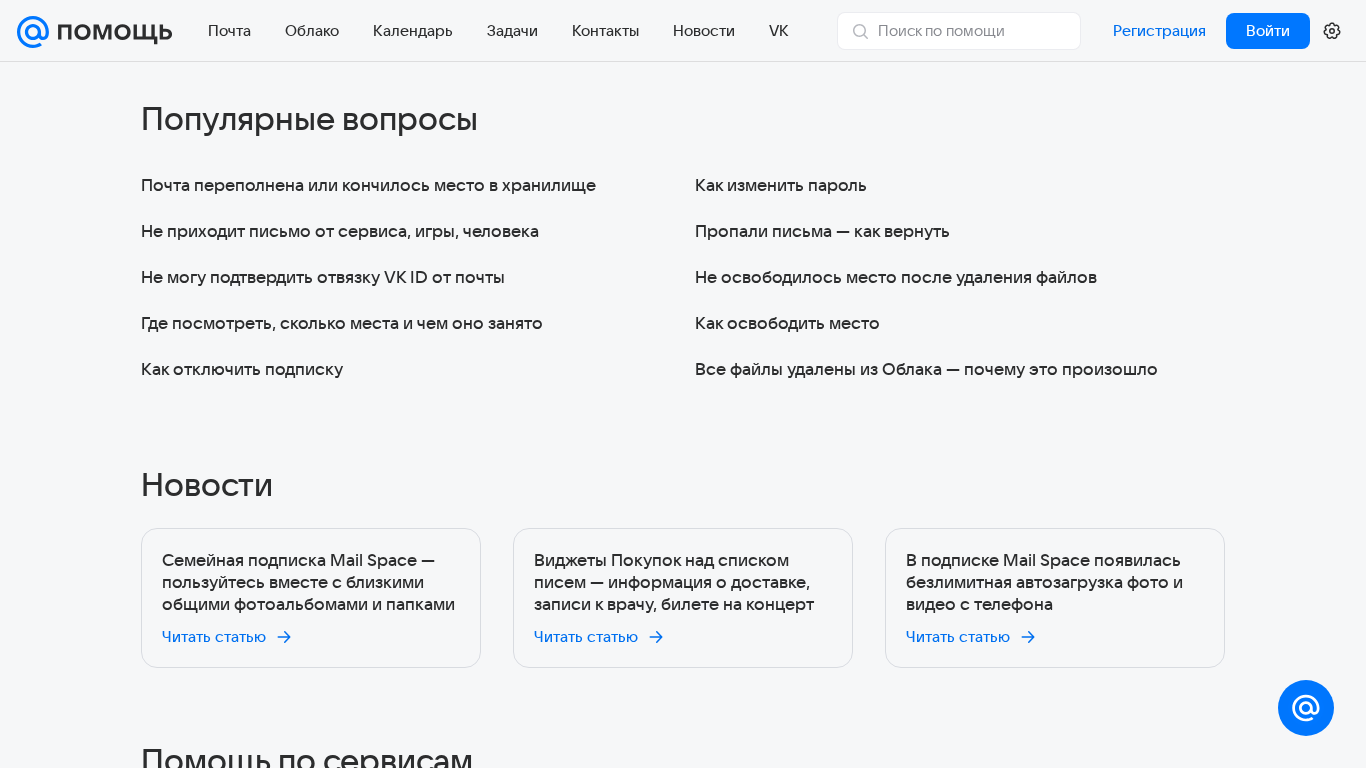Open Пропали письма — как вернуть

(822, 231)
